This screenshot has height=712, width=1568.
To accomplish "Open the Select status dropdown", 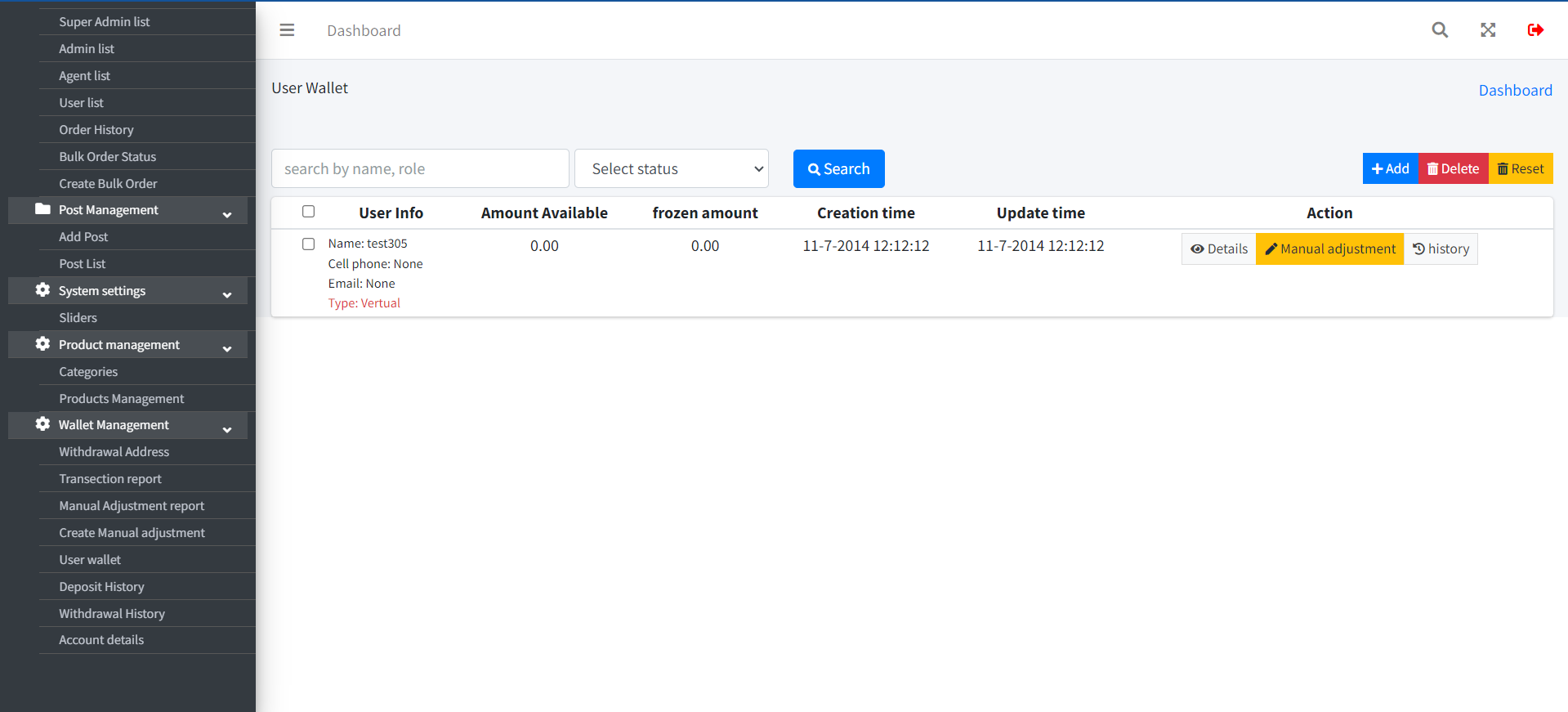I will [672, 168].
